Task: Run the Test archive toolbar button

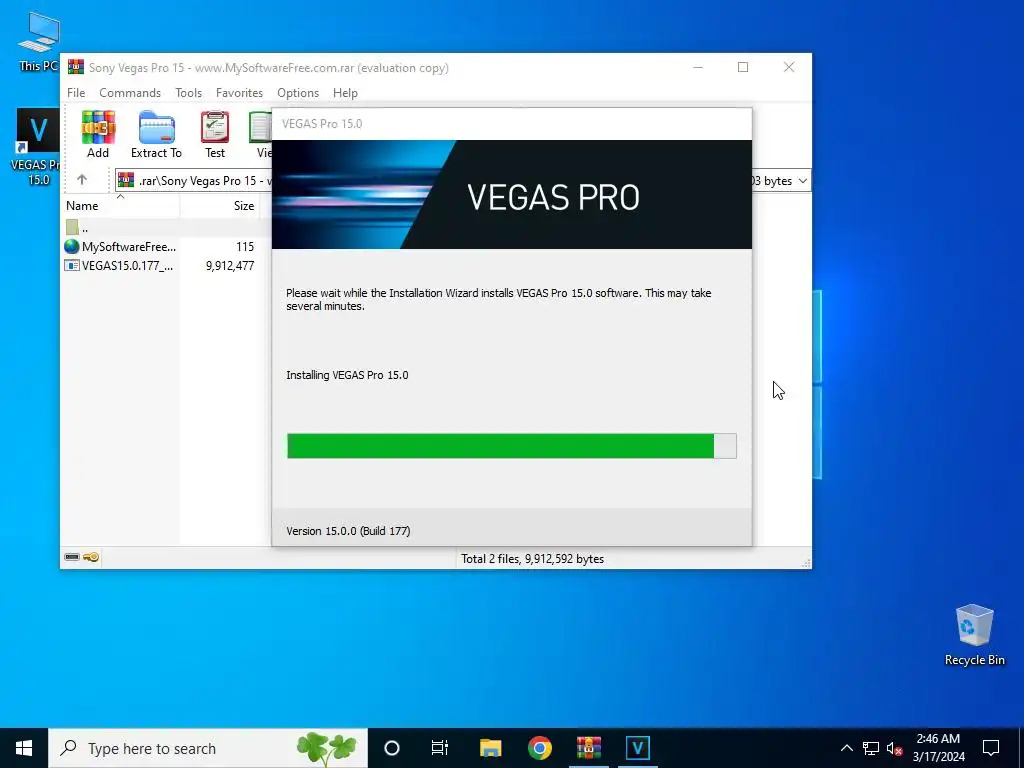Action: (215, 135)
